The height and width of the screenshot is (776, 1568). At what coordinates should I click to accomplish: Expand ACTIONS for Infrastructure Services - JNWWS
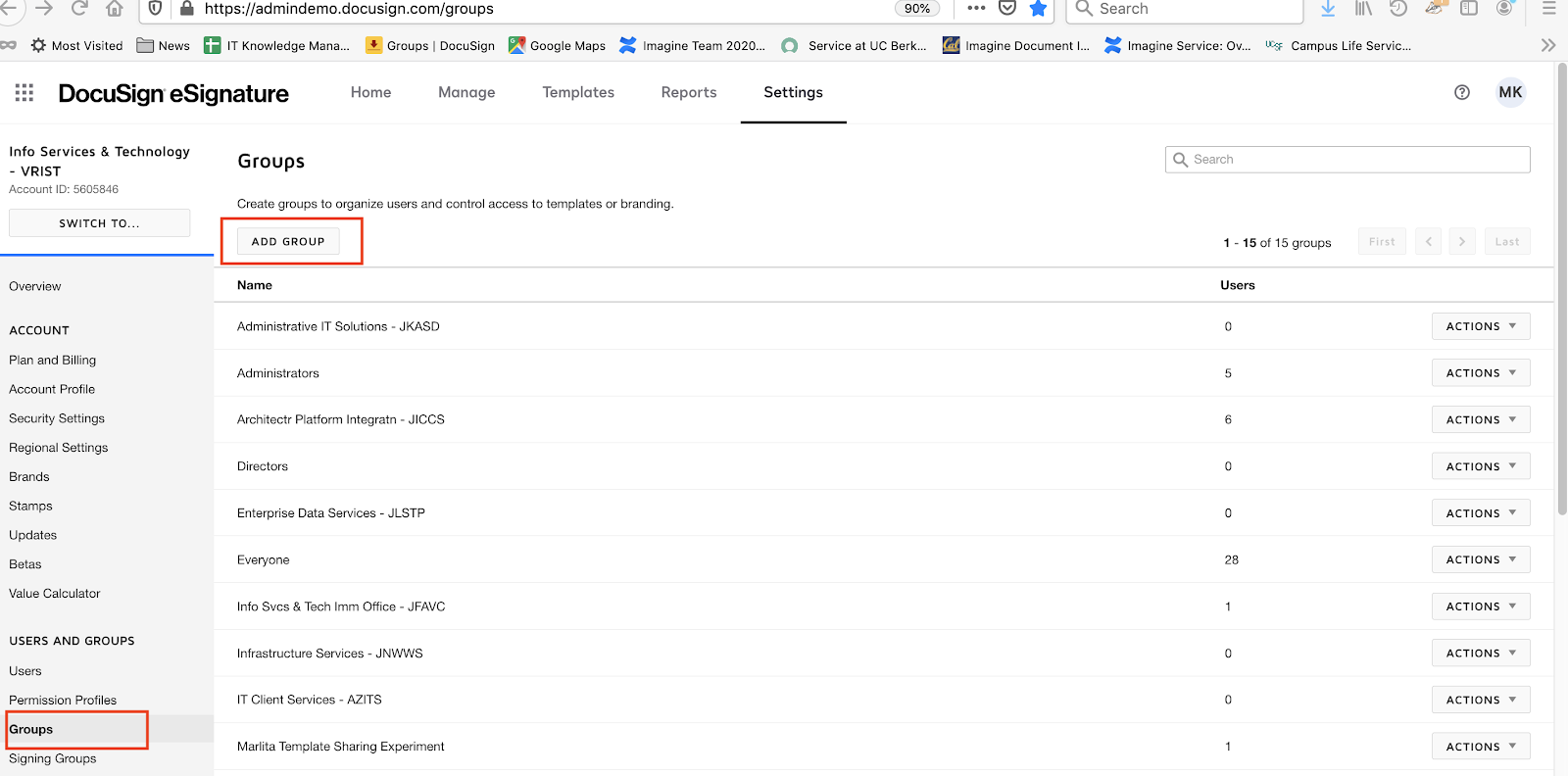point(1481,654)
